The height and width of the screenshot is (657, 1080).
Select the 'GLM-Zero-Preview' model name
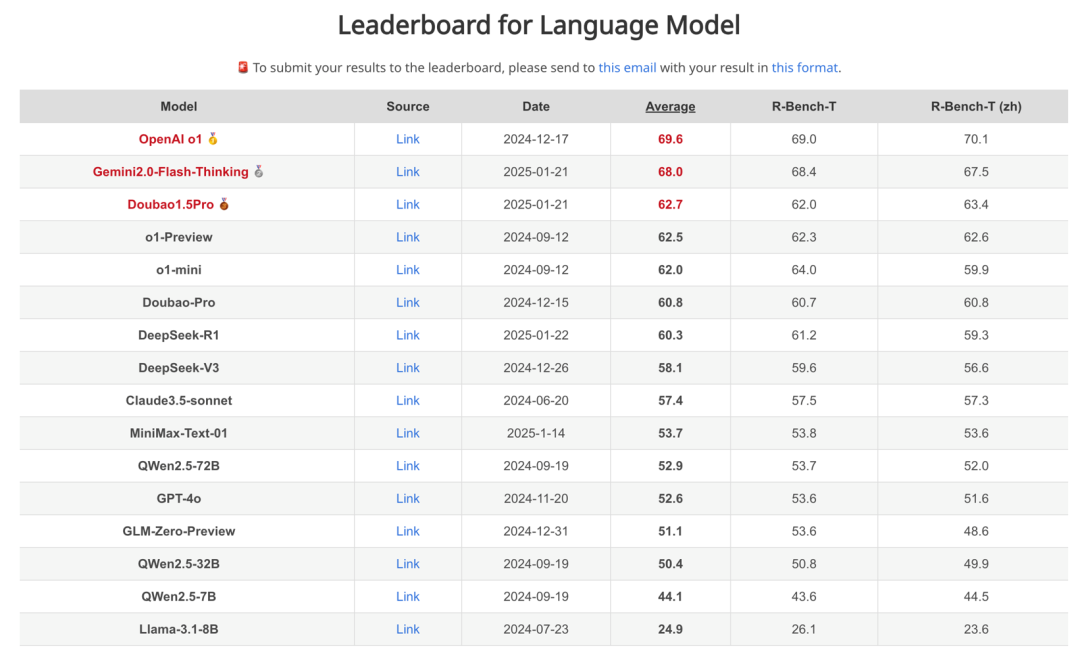178,532
